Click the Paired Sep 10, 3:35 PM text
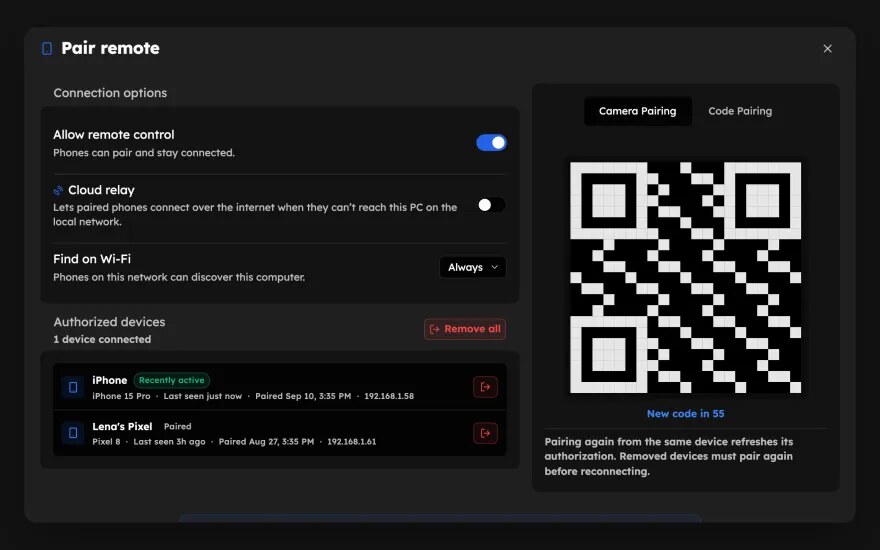The width and height of the screenshot is (880, 550). pos(303,396)
